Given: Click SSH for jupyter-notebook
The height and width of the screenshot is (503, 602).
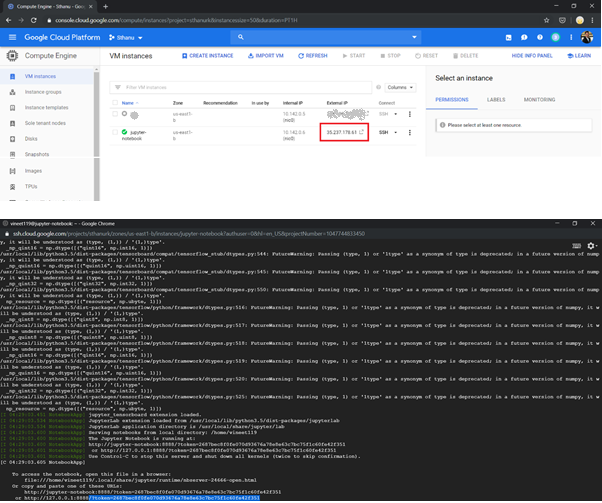Looking at the screenshot, I should tap(384, 132).
